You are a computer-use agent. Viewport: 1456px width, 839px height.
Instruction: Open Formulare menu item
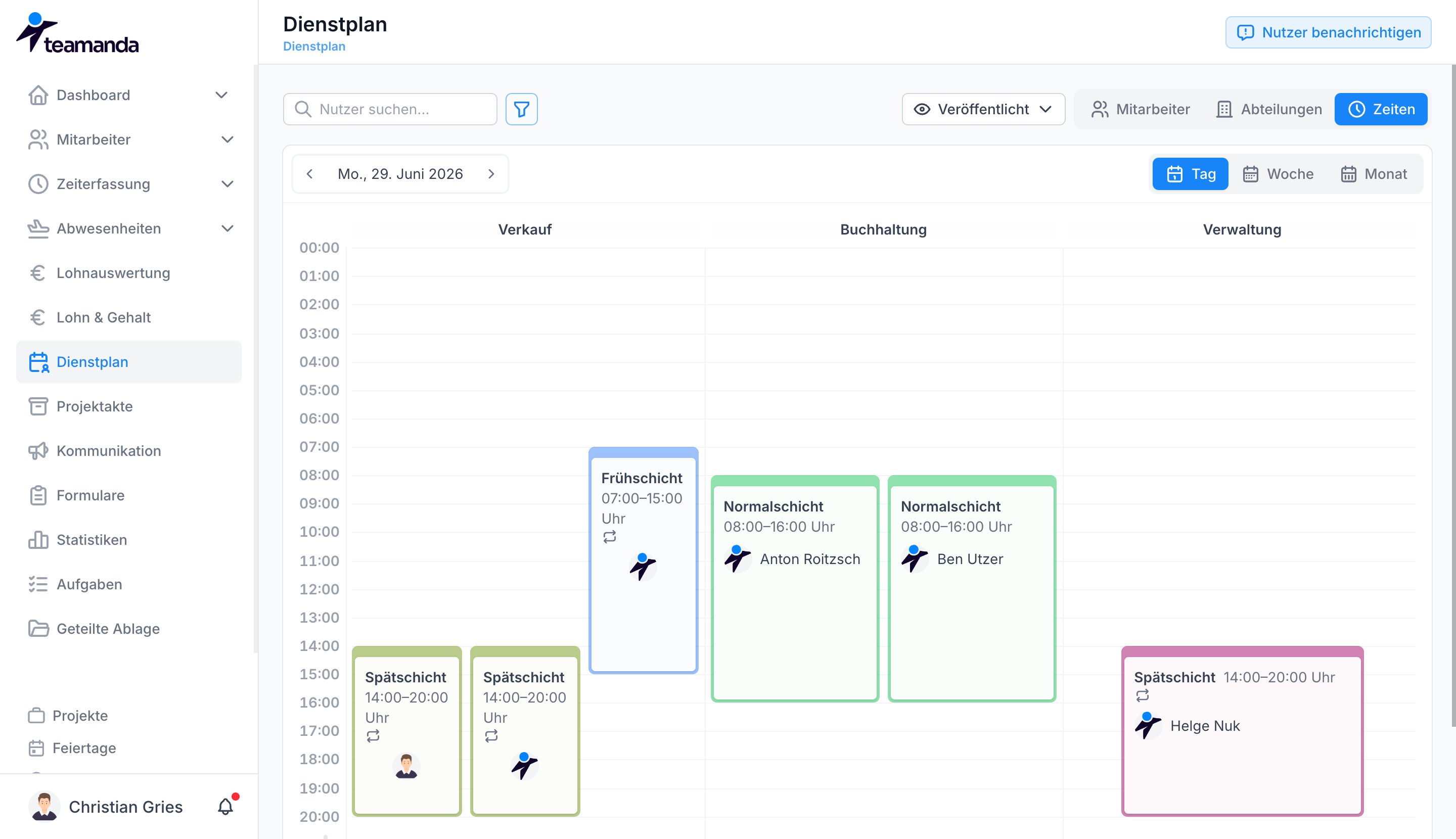pos(128,495)
